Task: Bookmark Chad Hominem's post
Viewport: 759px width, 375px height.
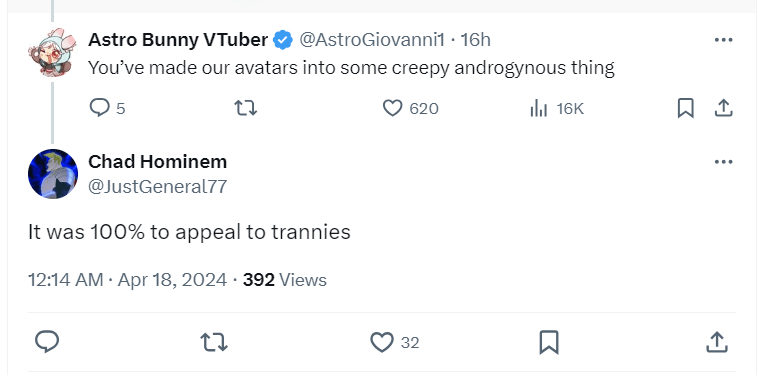Action: [x=549, y=342]
